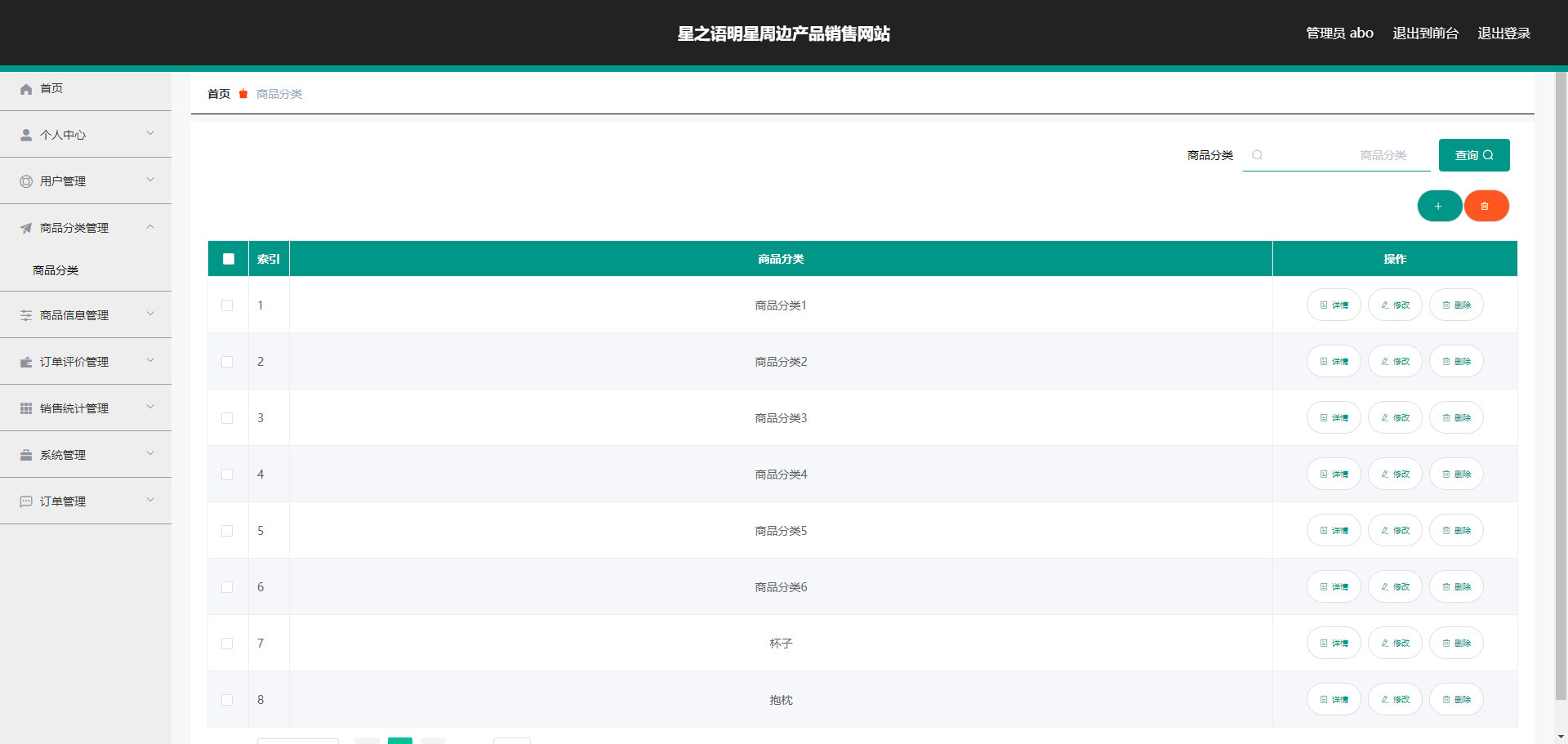Check the checkbox for row 商品分类1

click(x=227, y=305)
